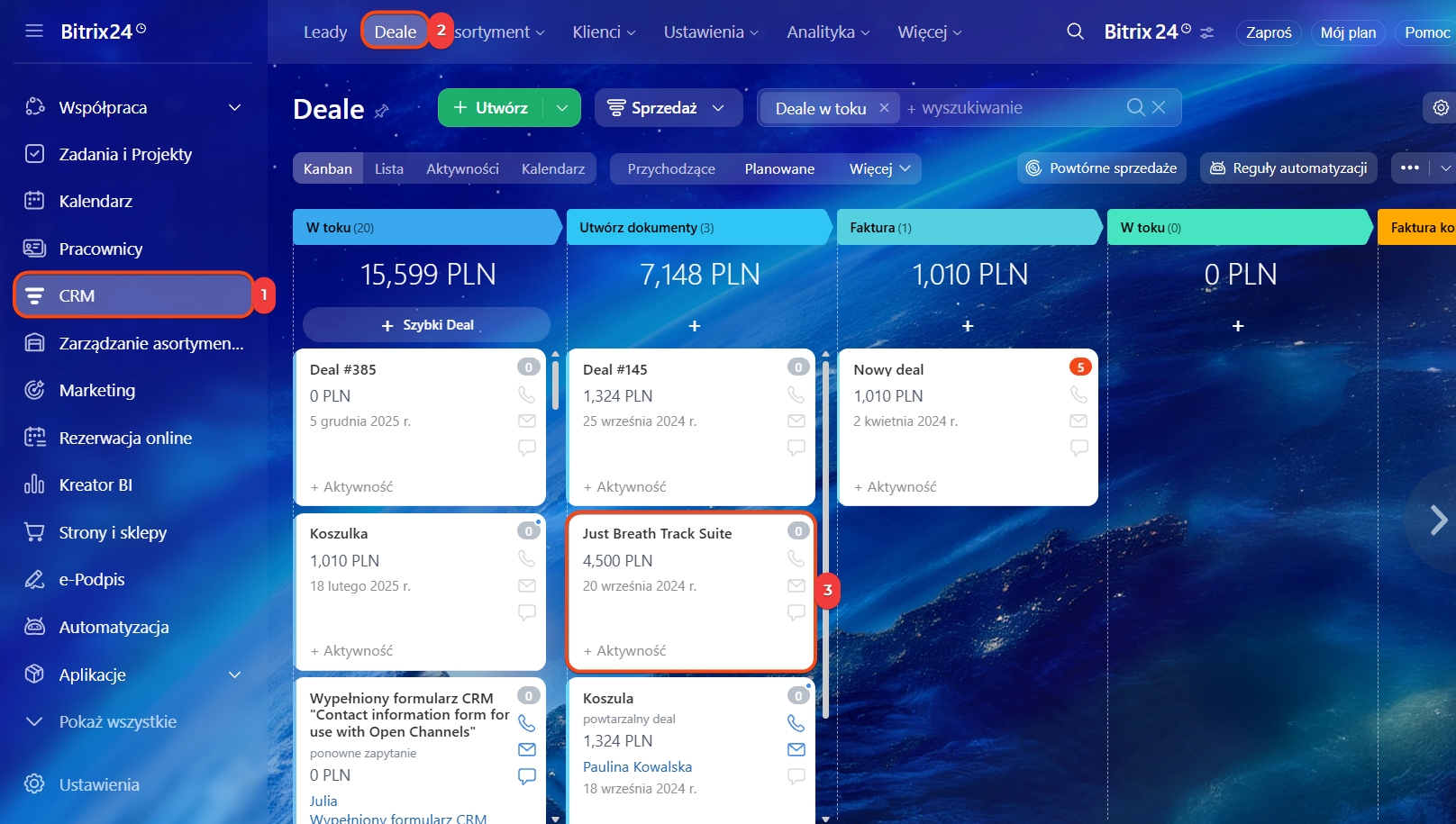The height and width of the screenshot is (824, 1456).
Task: Click chat icon on Nowy deal card
Action: (1078, 448)
